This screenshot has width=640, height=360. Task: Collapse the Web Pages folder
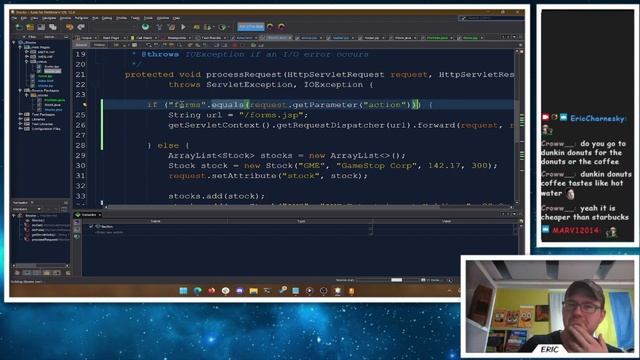point(21,47)
